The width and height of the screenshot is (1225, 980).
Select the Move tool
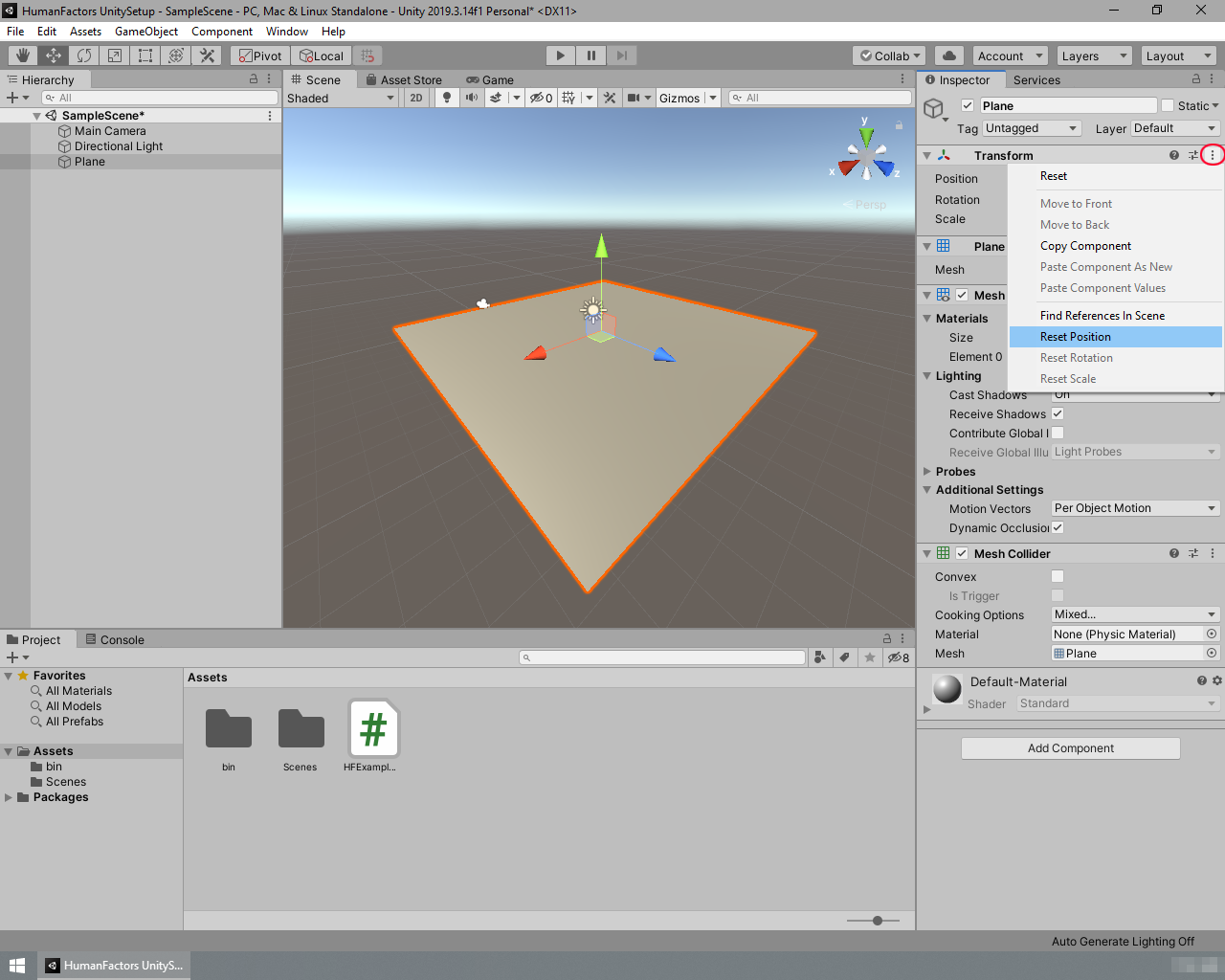click(54, 56)
